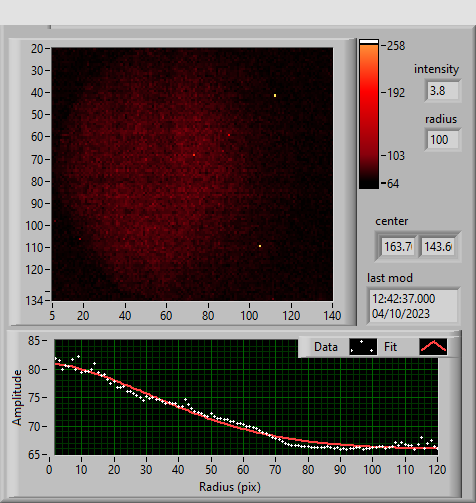The image size is (476, 503).
Task: Click the 134 y-axis end marker
Action: (x=35, y=300)
